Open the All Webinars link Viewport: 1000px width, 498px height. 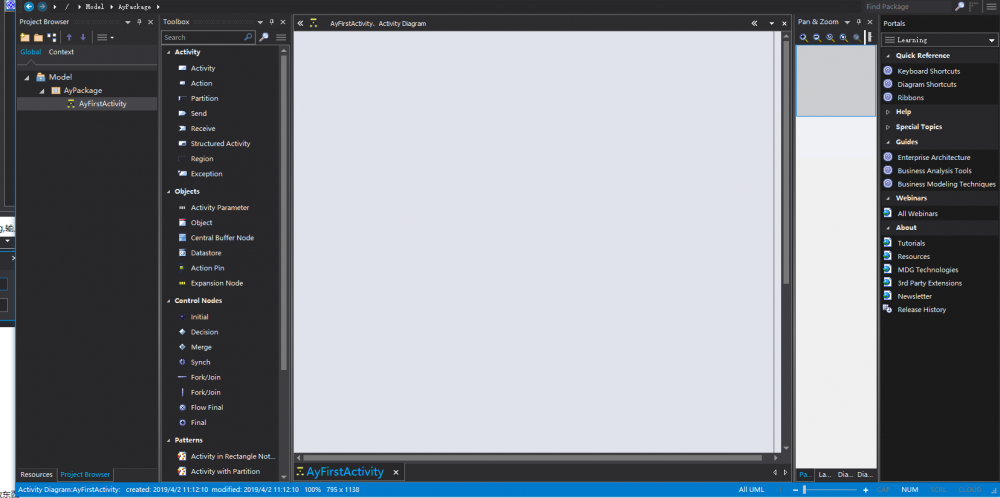(918, 214)
